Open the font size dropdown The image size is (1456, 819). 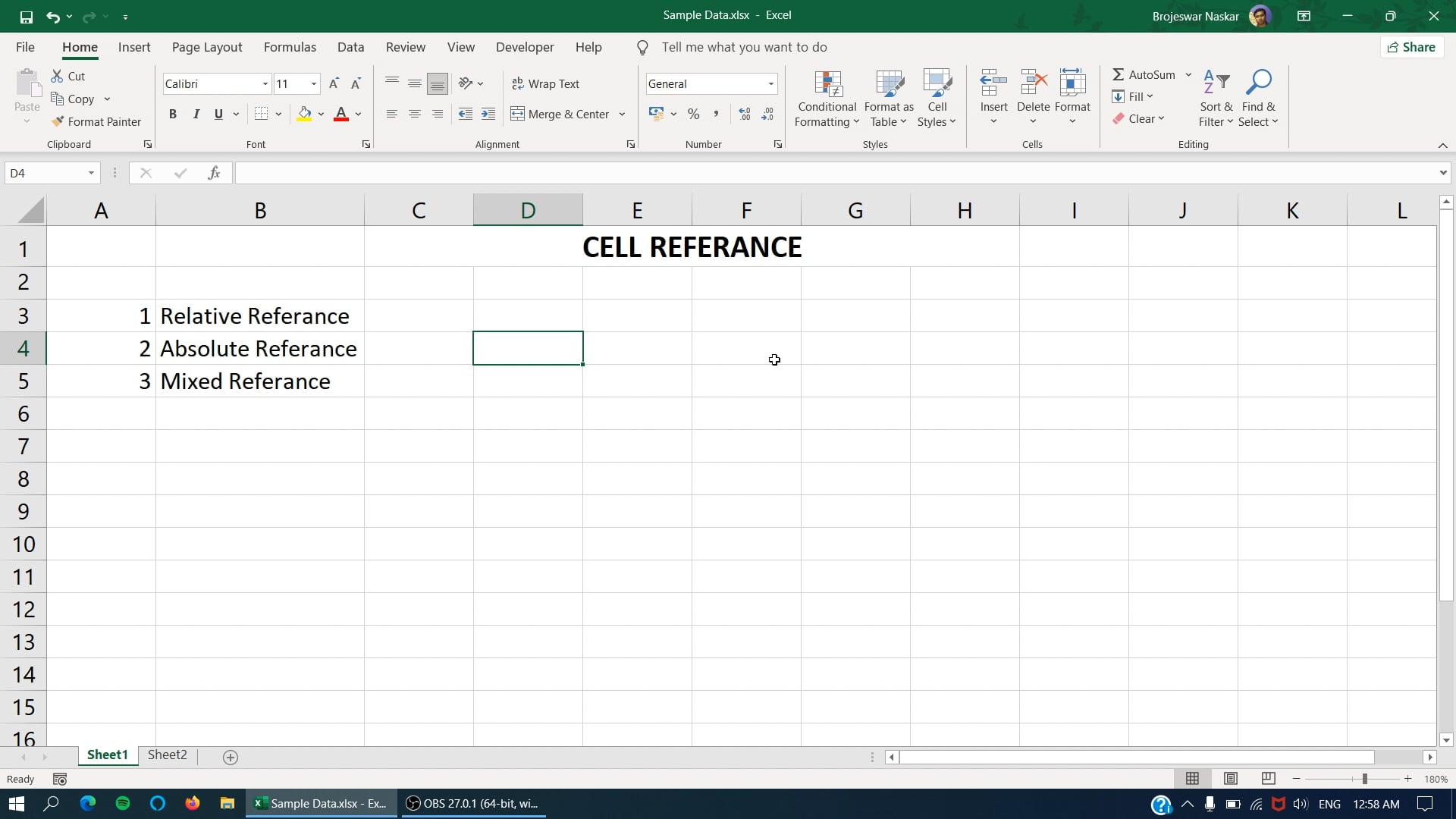(314, 84)
